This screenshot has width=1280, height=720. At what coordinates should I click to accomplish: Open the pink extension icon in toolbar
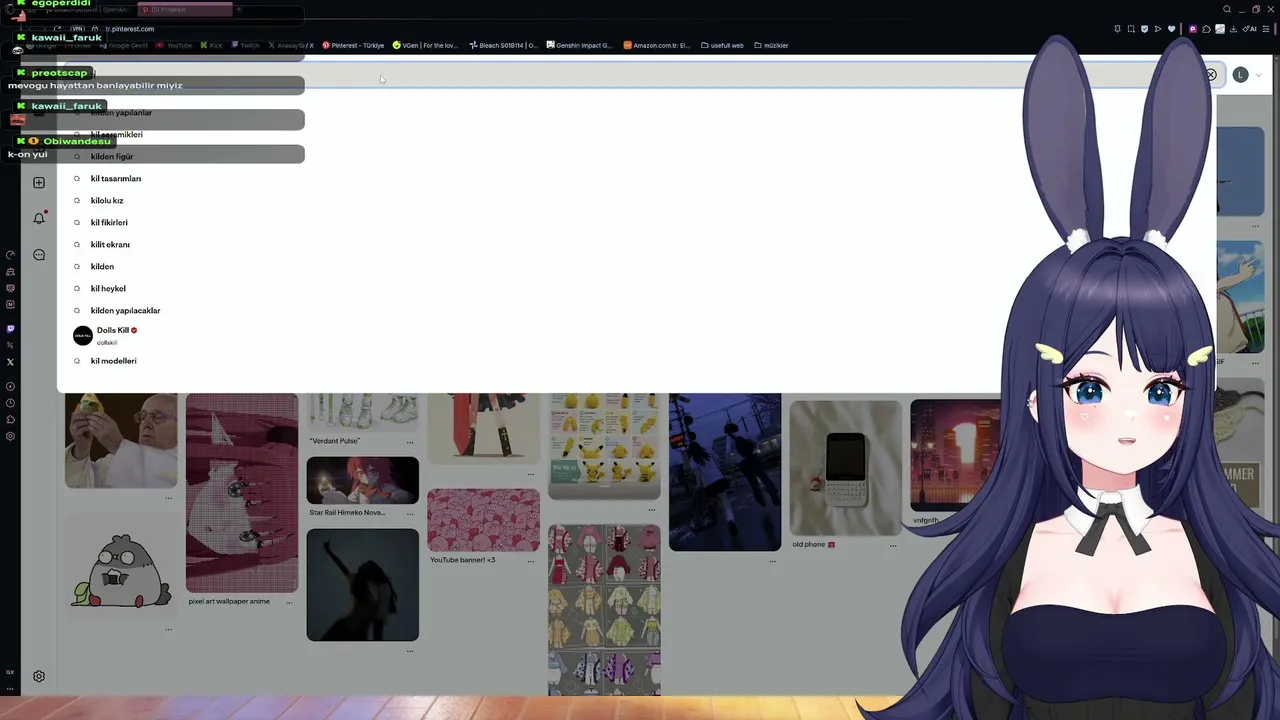[1192, 29]
